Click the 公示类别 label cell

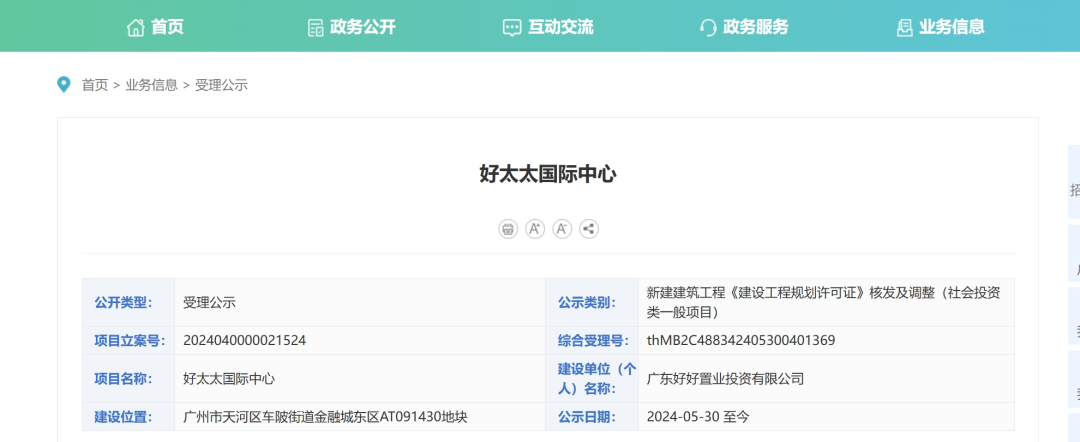click(592, 302)
